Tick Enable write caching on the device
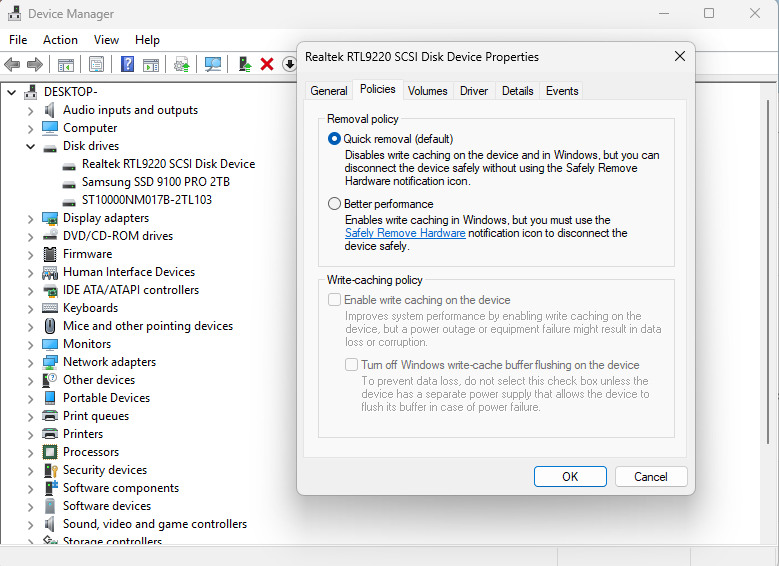This screenshot has width=779, height=566. click(334, 300)
